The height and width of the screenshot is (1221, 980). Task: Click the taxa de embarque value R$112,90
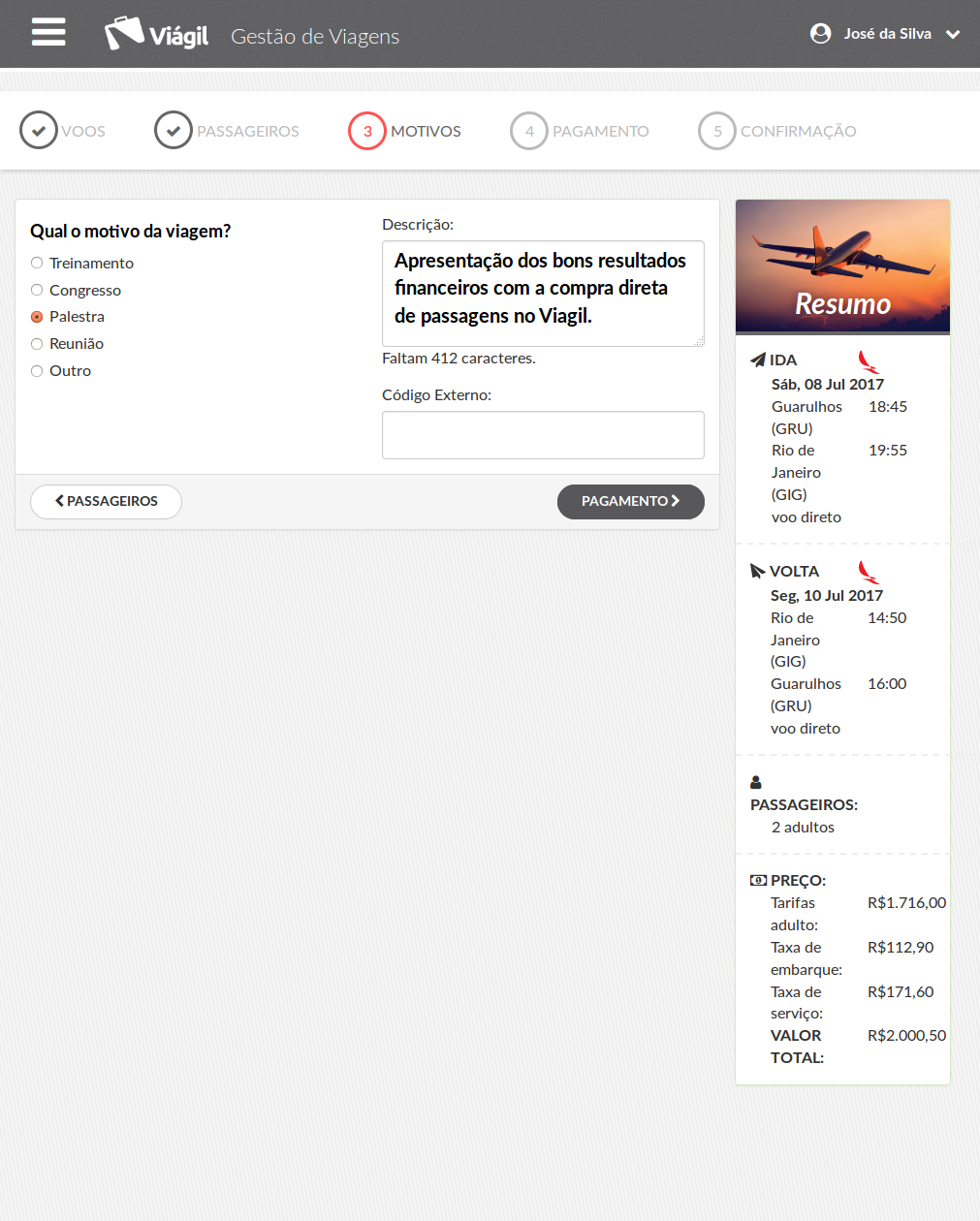pyautogui.click(x=901, y=947)
